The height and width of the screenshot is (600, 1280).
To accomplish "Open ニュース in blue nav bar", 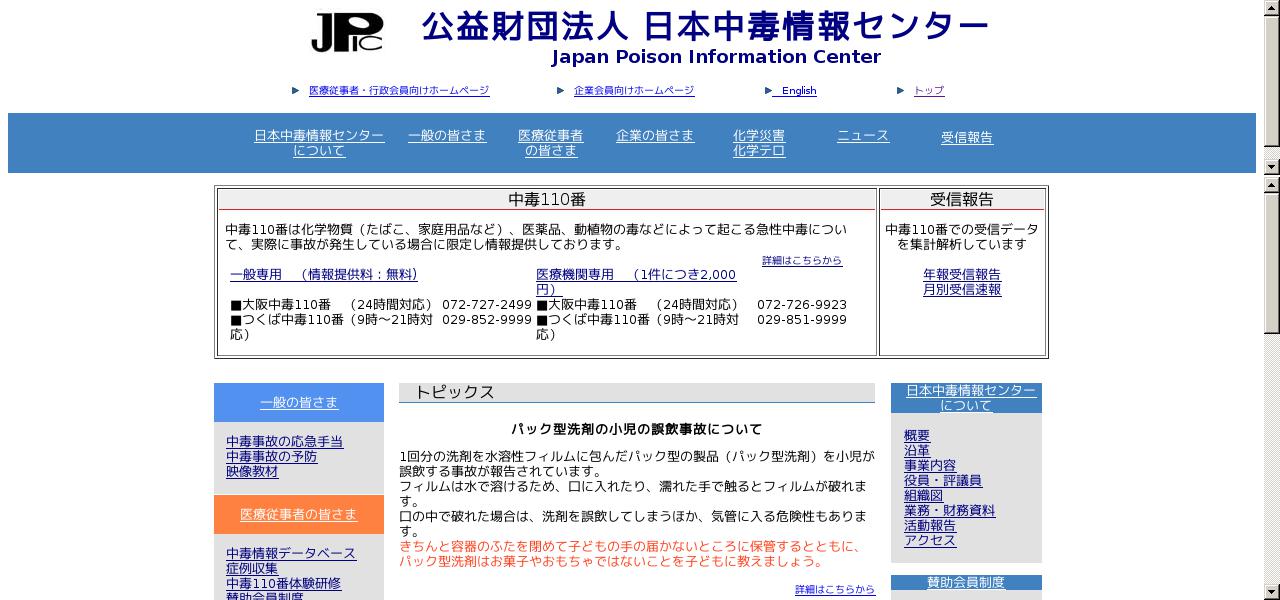I will click(x=863, y=136).
